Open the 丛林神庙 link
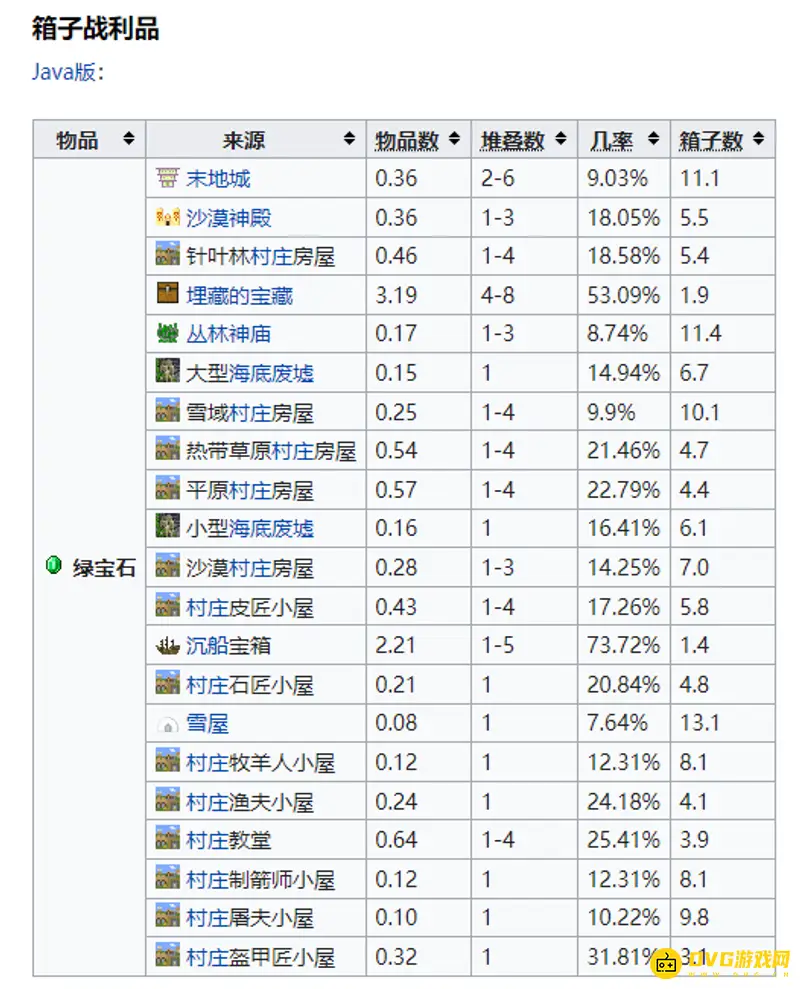This screenshot has height=989, width=800. coord(229,334)
